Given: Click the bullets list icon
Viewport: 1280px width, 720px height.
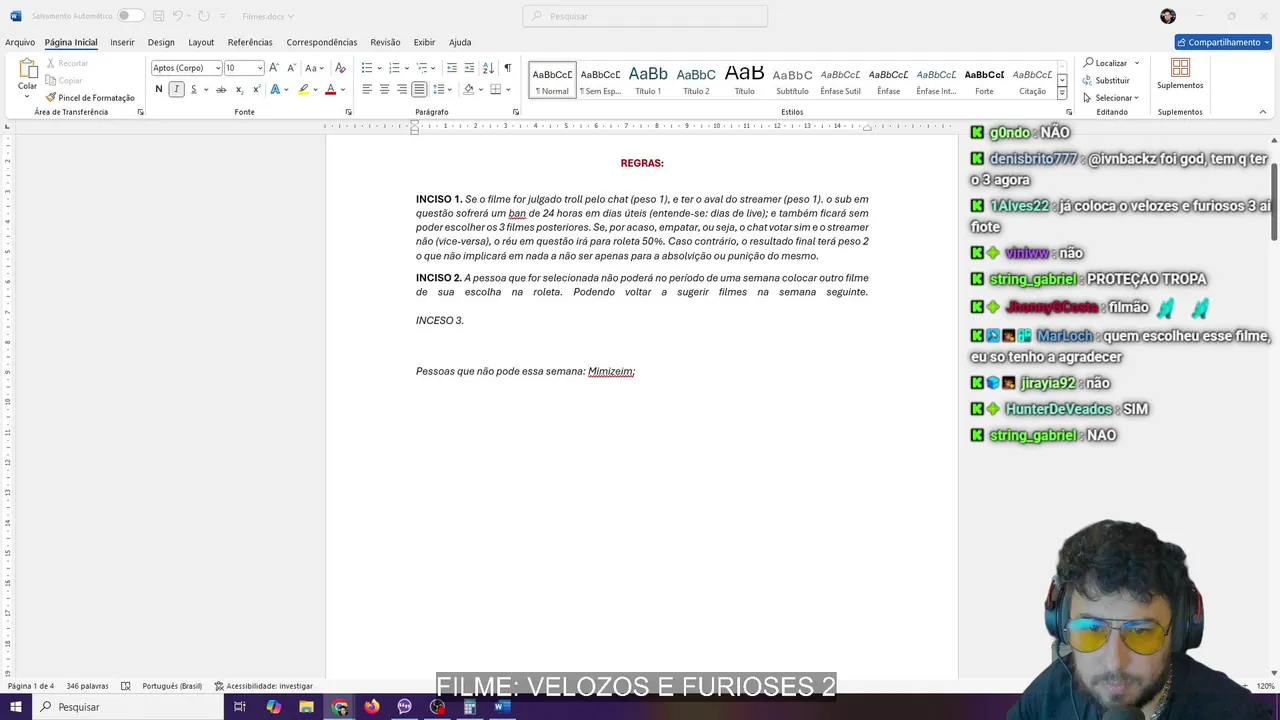Looking at the screenshot, I should (x=367, y=68).
